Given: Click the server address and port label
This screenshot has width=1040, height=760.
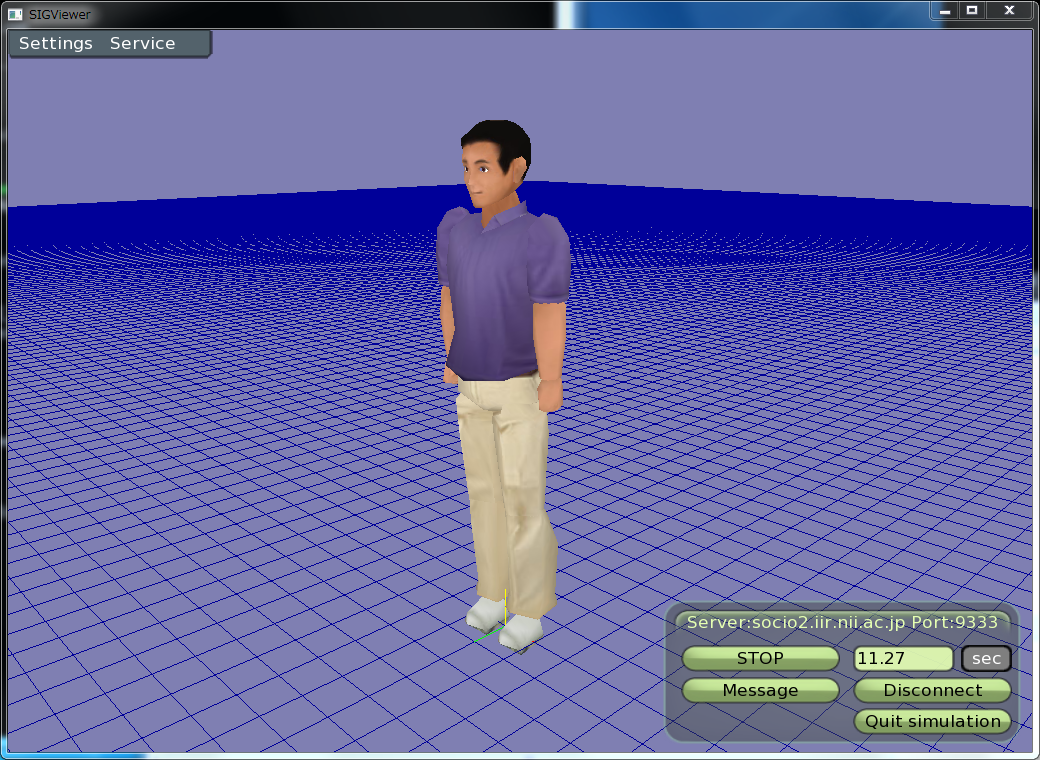Looking at the screenshot, I should pos(841,622).
